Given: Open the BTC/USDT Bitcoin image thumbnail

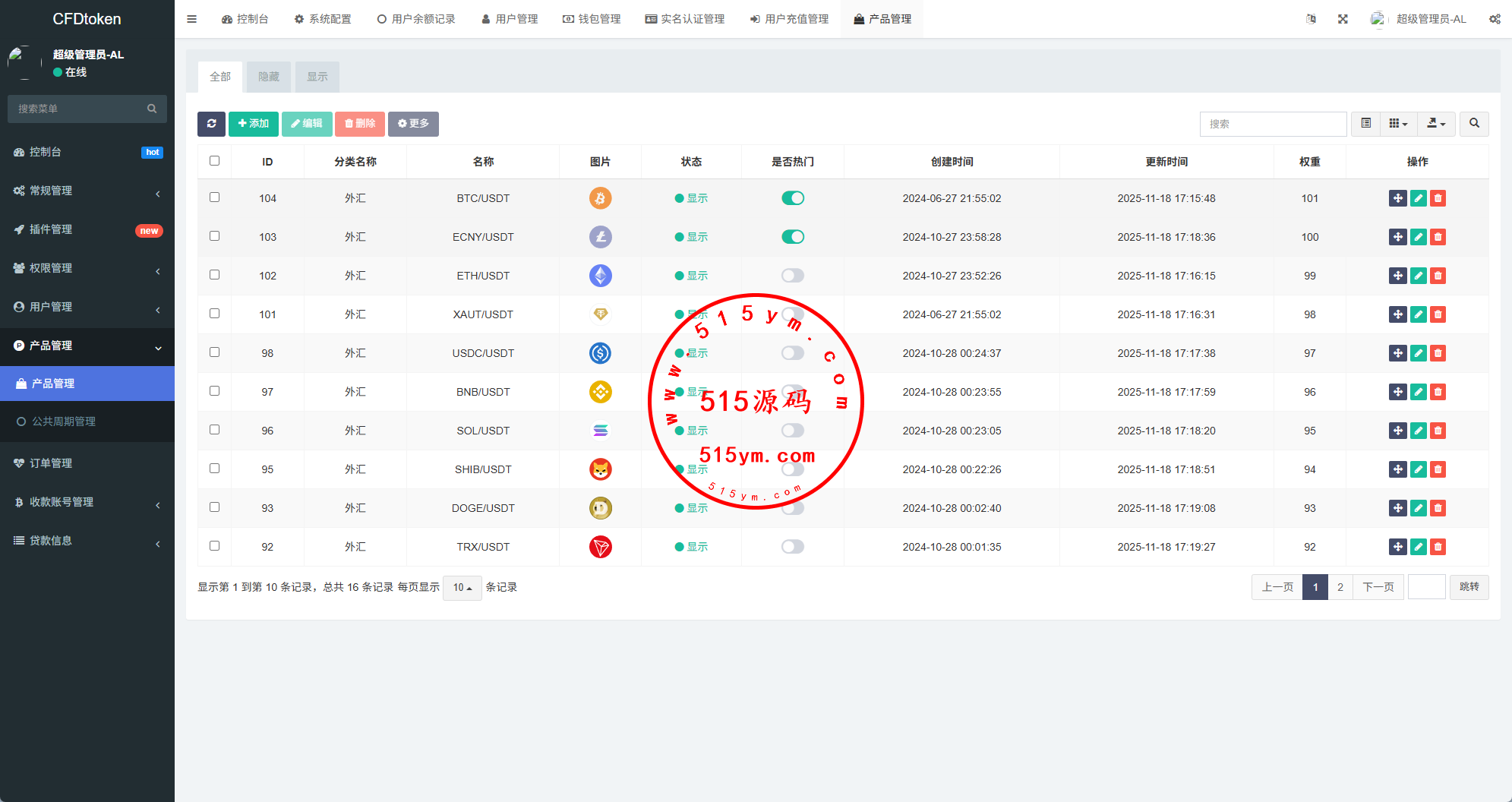Looking at the screenshot, I should tap(600, 198).
